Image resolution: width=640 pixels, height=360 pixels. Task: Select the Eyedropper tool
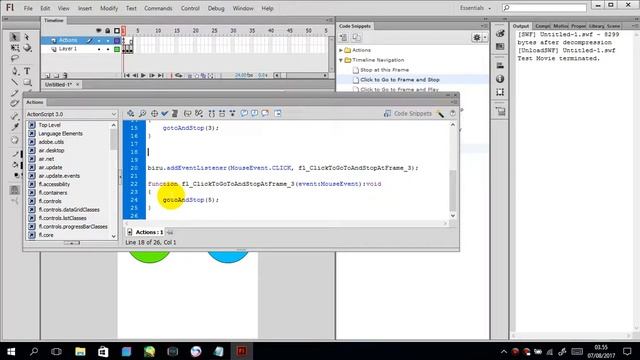click(x=15, y=127)
